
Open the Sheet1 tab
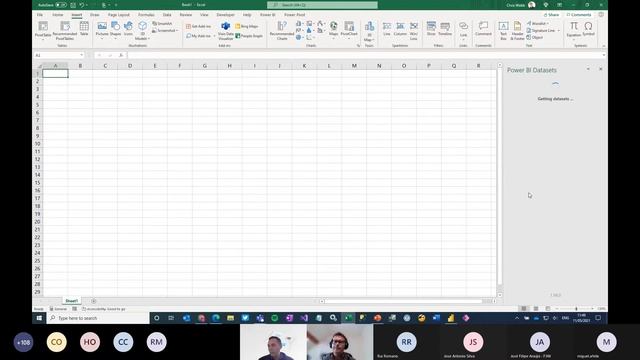pyautogui.click(x=71, y=301)
